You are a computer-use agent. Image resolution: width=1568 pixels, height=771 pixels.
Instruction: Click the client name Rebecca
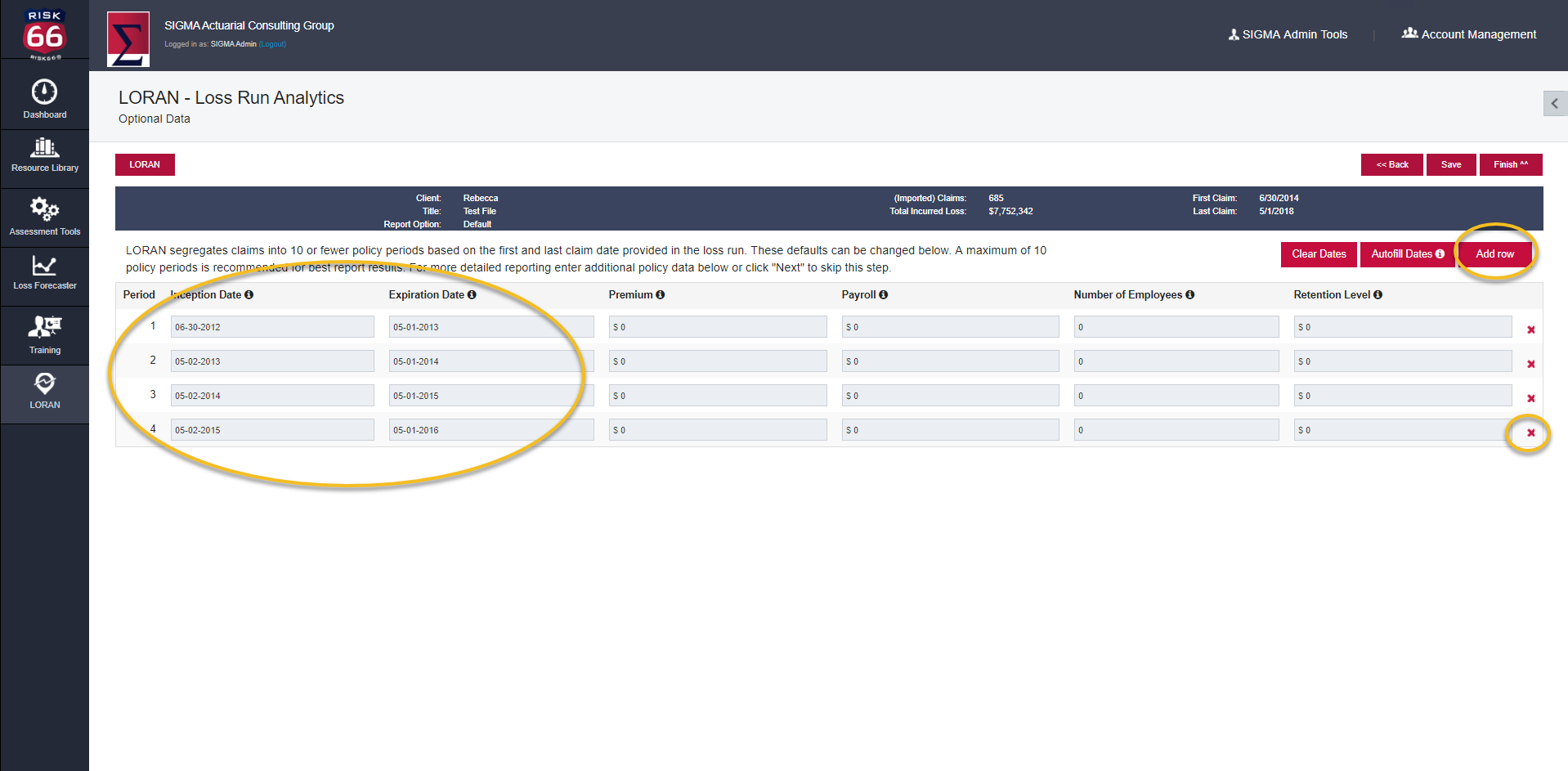point(481,198)
